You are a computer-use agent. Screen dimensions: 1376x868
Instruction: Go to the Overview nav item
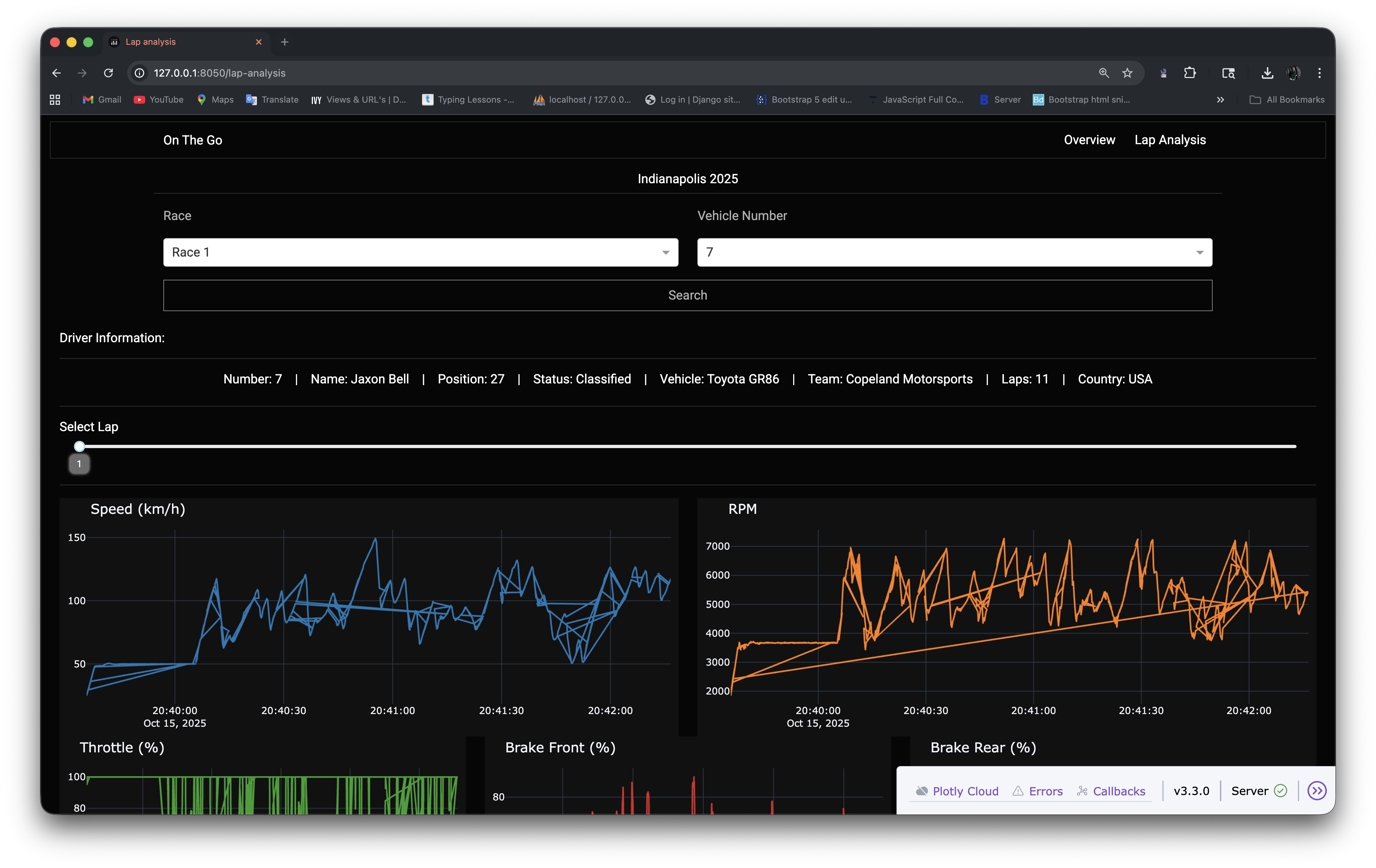1089,140
